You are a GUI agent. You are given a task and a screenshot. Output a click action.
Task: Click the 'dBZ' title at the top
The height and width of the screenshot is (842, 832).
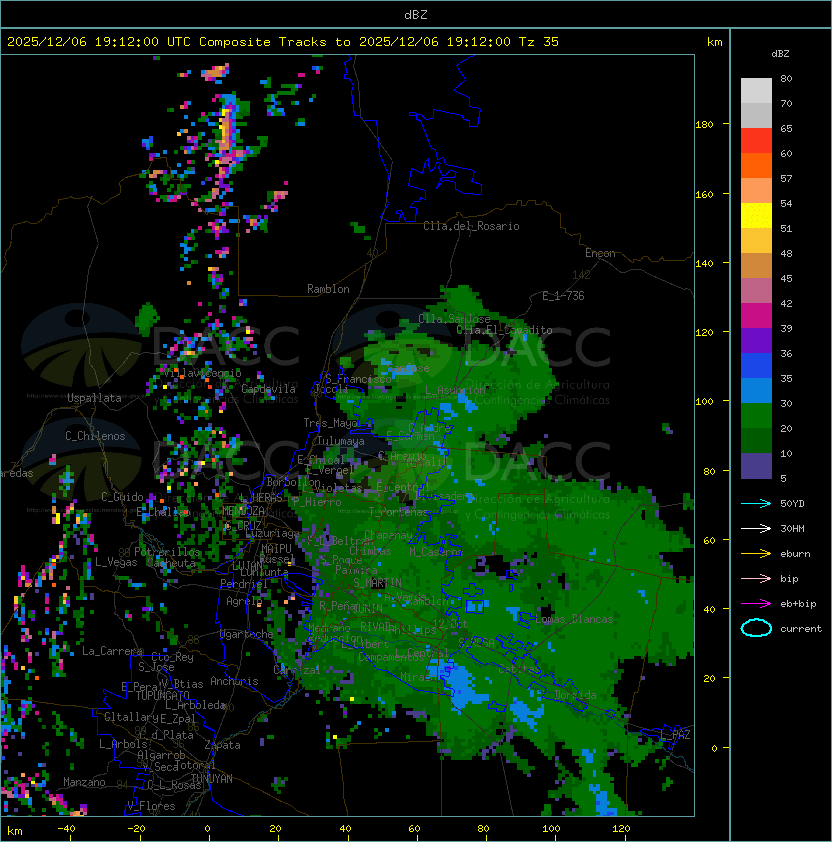416,14
